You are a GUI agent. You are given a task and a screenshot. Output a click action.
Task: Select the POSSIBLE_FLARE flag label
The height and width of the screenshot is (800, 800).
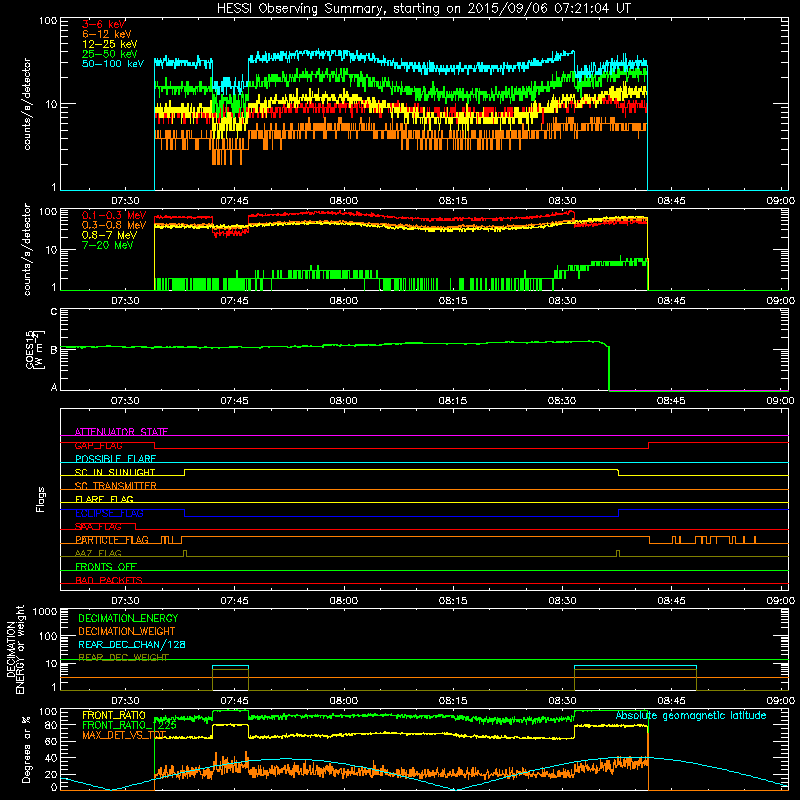pos(115,459)
